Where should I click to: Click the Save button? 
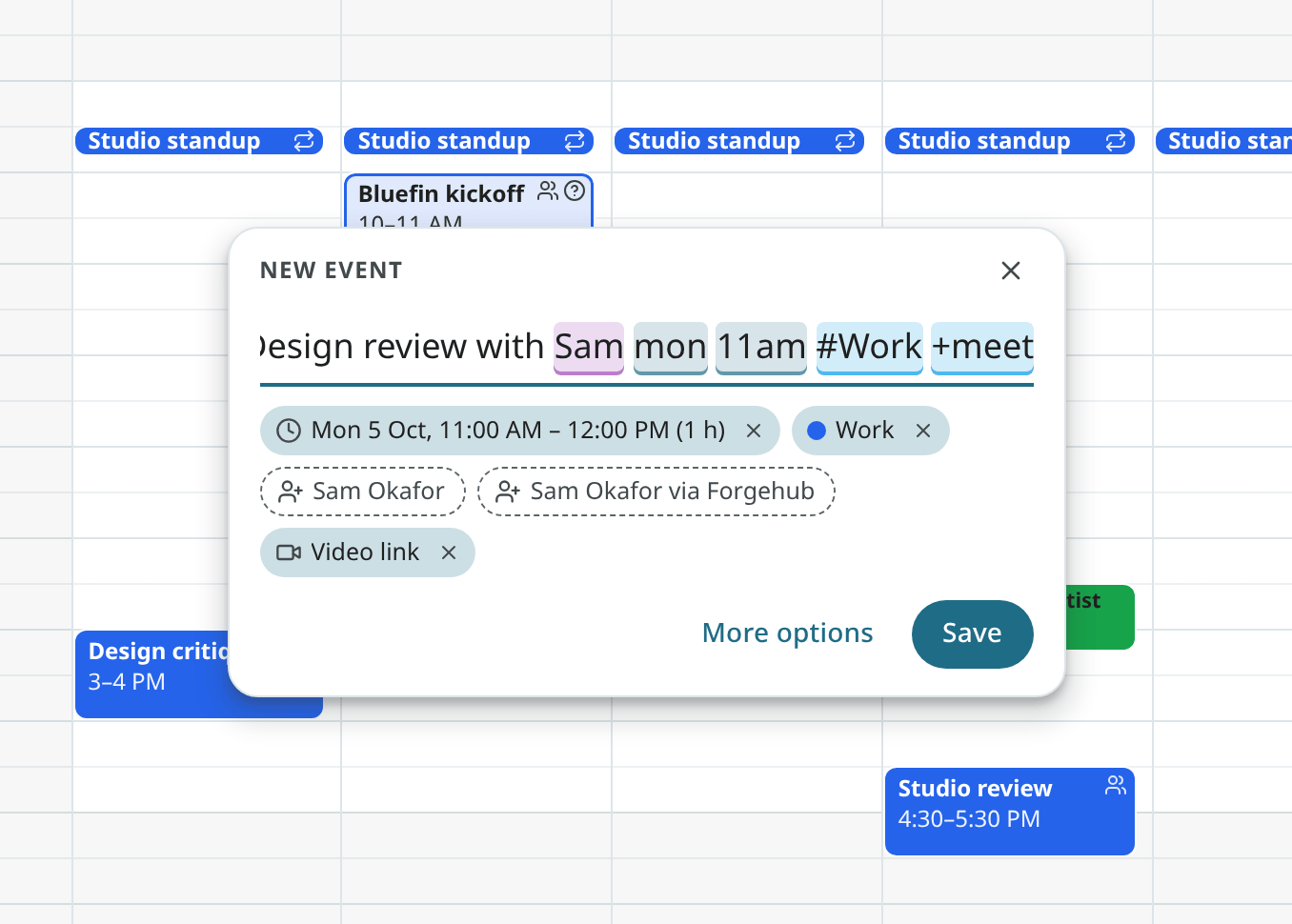point(973,634)
